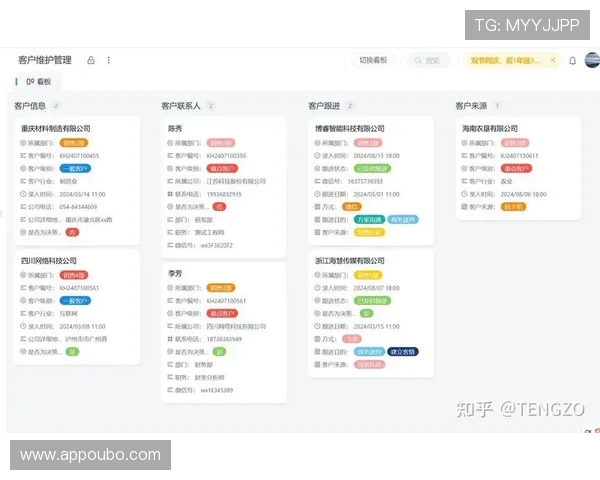
Task: Click the red decision-maker tag in 陈秀 card
Action: [219, 207]
